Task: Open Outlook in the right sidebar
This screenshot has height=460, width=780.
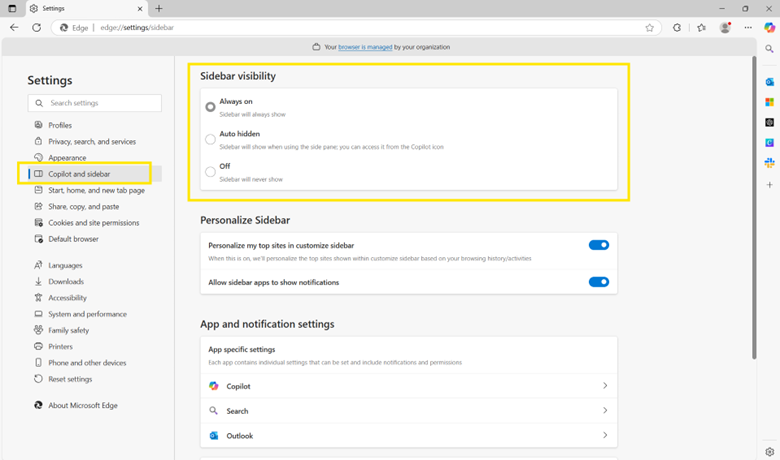Action: pyautogui.click(x=769, y=81)
